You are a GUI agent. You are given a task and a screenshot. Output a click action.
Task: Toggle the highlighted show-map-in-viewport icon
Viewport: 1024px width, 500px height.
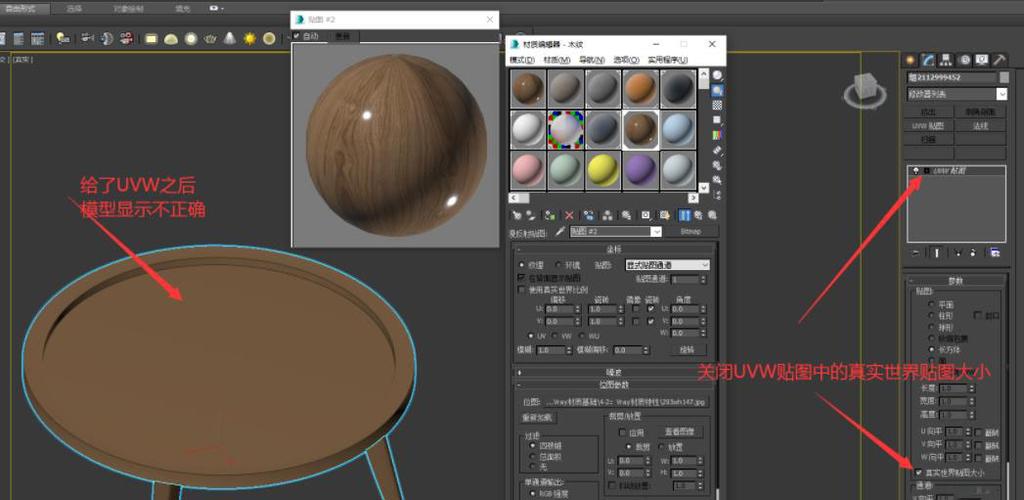[x=685, y=214]
